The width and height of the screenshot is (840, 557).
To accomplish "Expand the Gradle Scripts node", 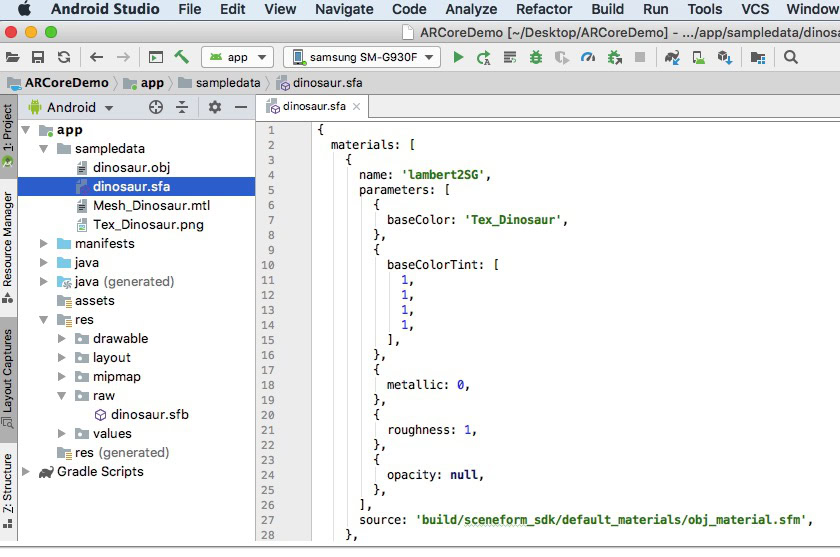I will click(x=25, y=472).
